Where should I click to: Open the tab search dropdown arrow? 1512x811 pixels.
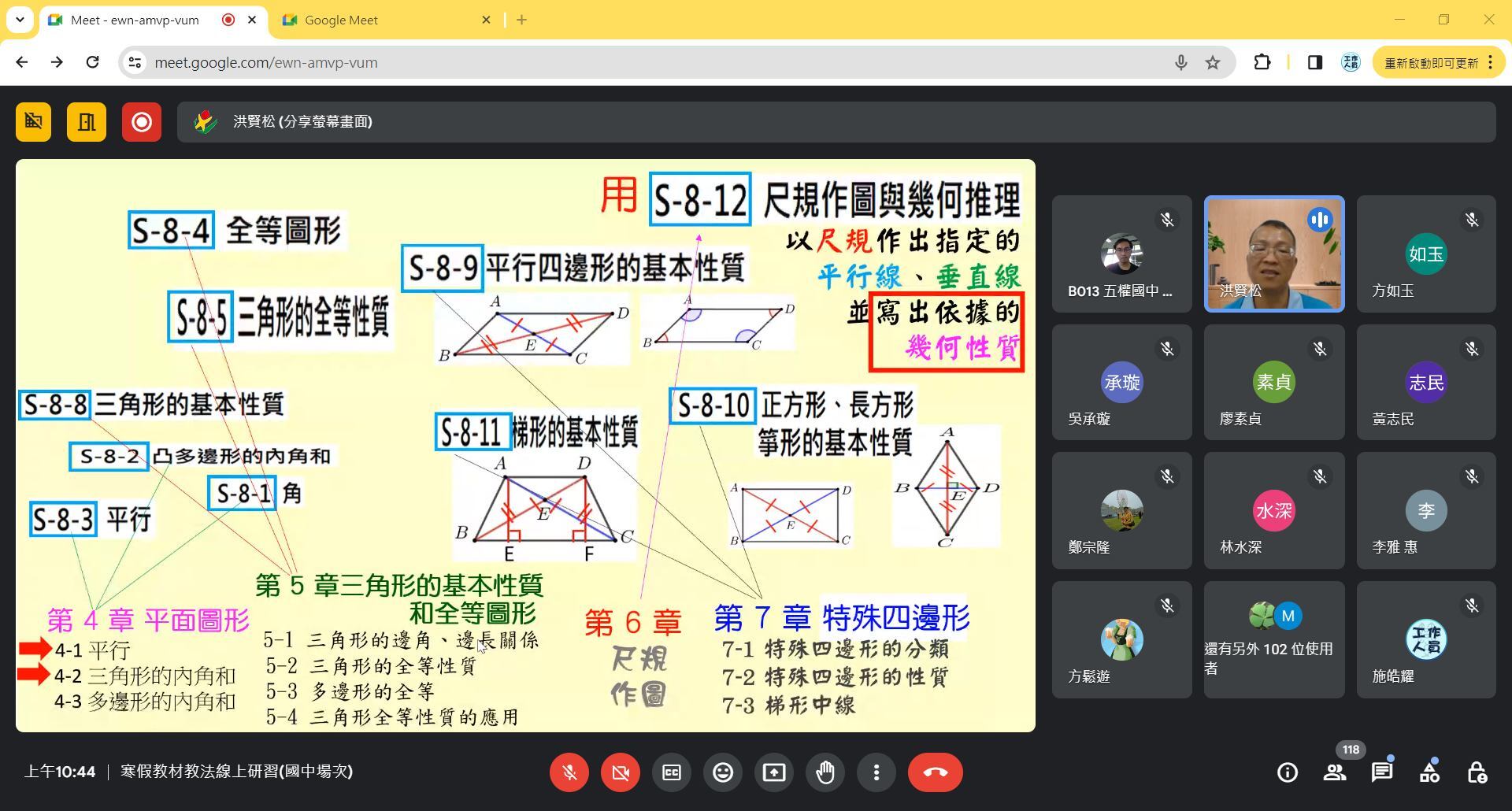20,20
